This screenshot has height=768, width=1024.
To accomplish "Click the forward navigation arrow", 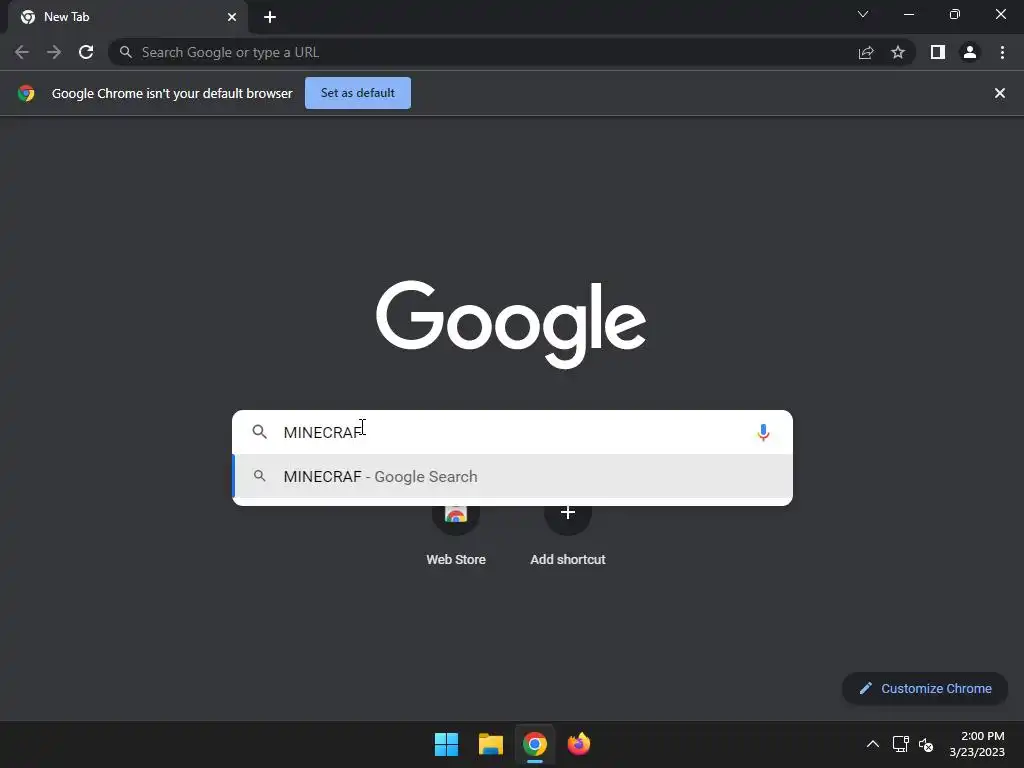I will [x=54, y=52].
